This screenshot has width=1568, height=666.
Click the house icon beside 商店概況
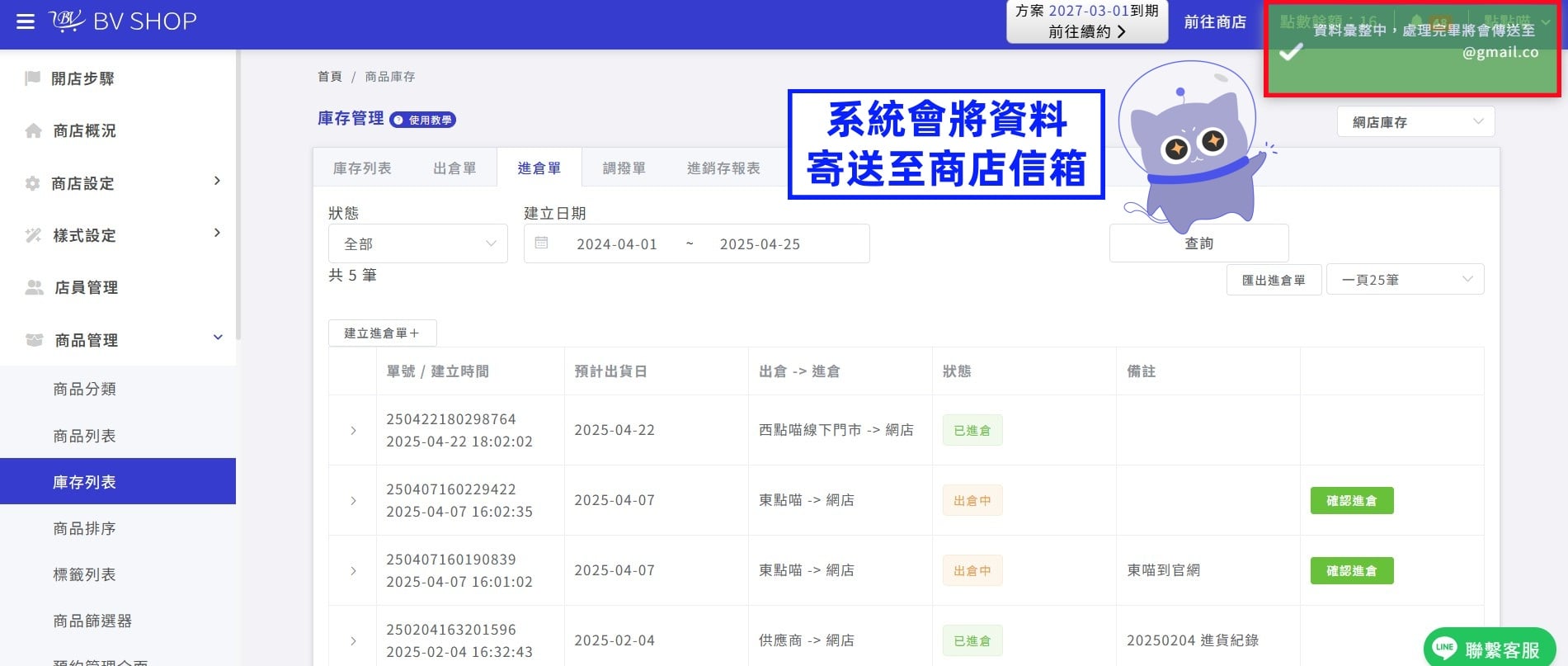point(34,130)
